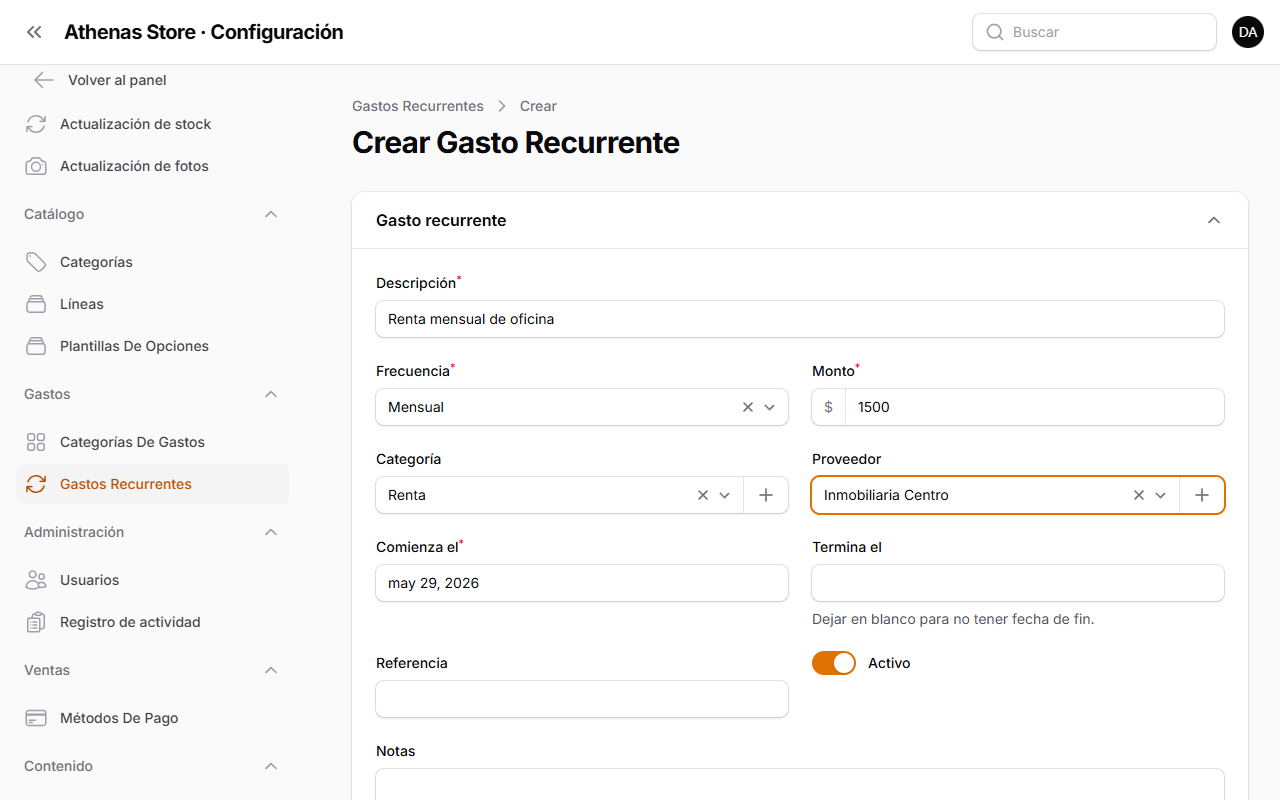Collapse sidebar with double chevron icon
The image size is (1280, 800).
pyautogui.click(x=35, y=32)
